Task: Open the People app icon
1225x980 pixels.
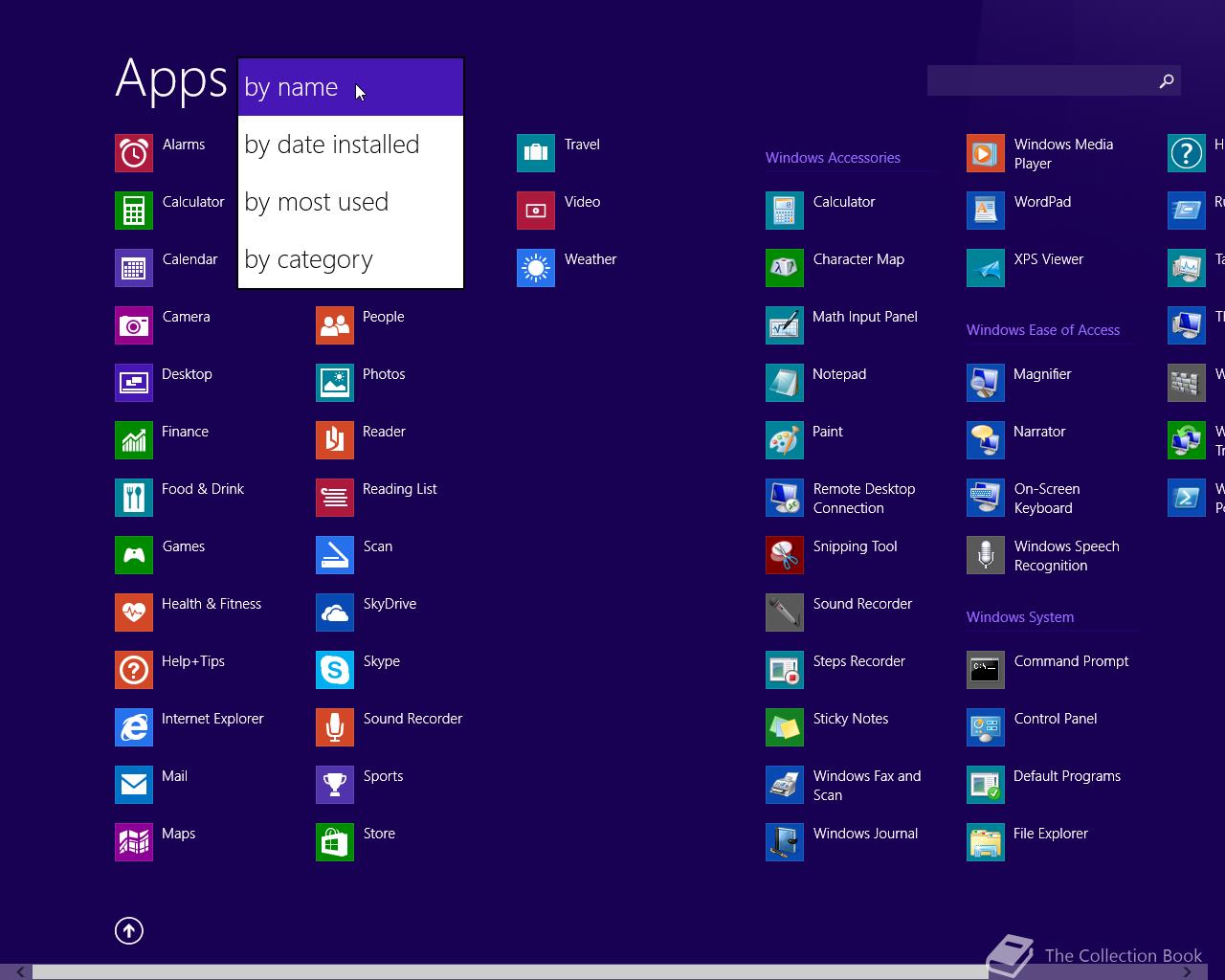Action: coord(335,325)
